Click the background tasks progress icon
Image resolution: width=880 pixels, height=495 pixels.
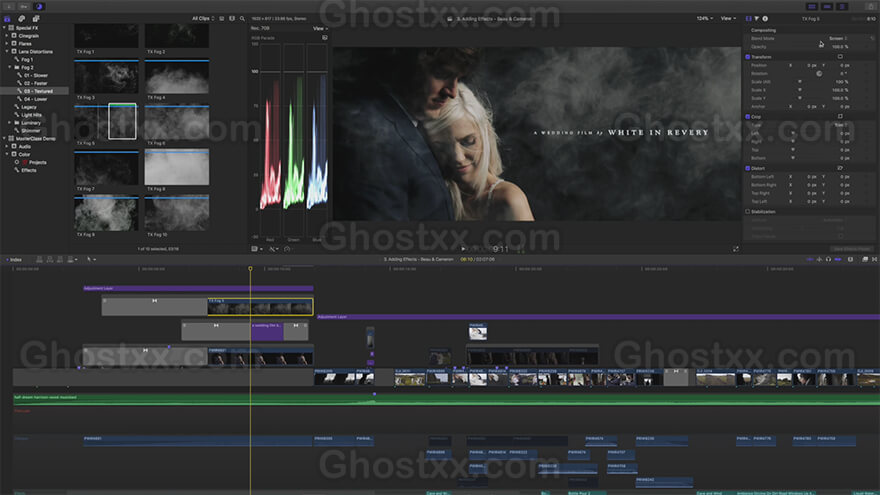coord(39,7)
